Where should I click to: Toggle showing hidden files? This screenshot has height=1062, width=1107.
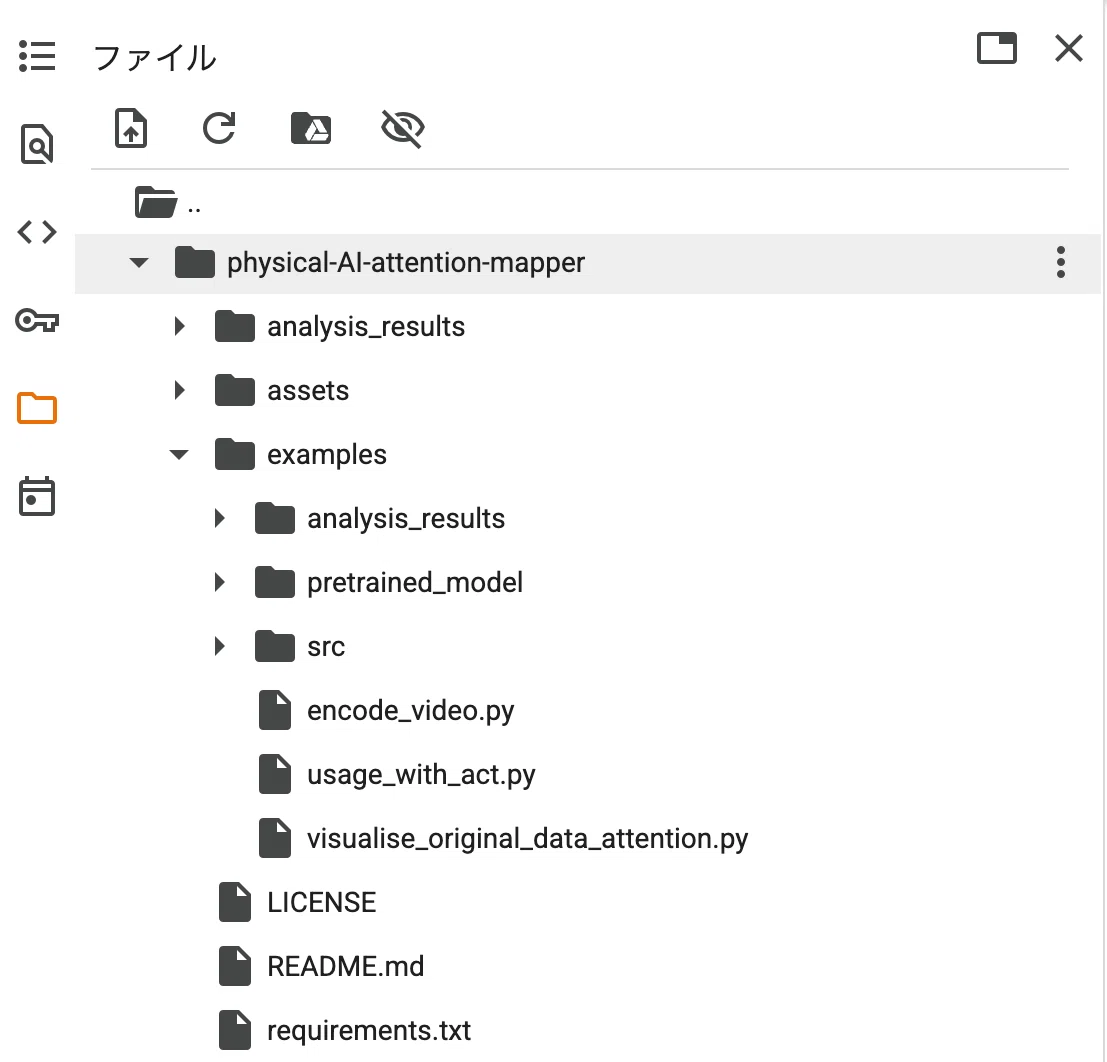tap(402, 129)
